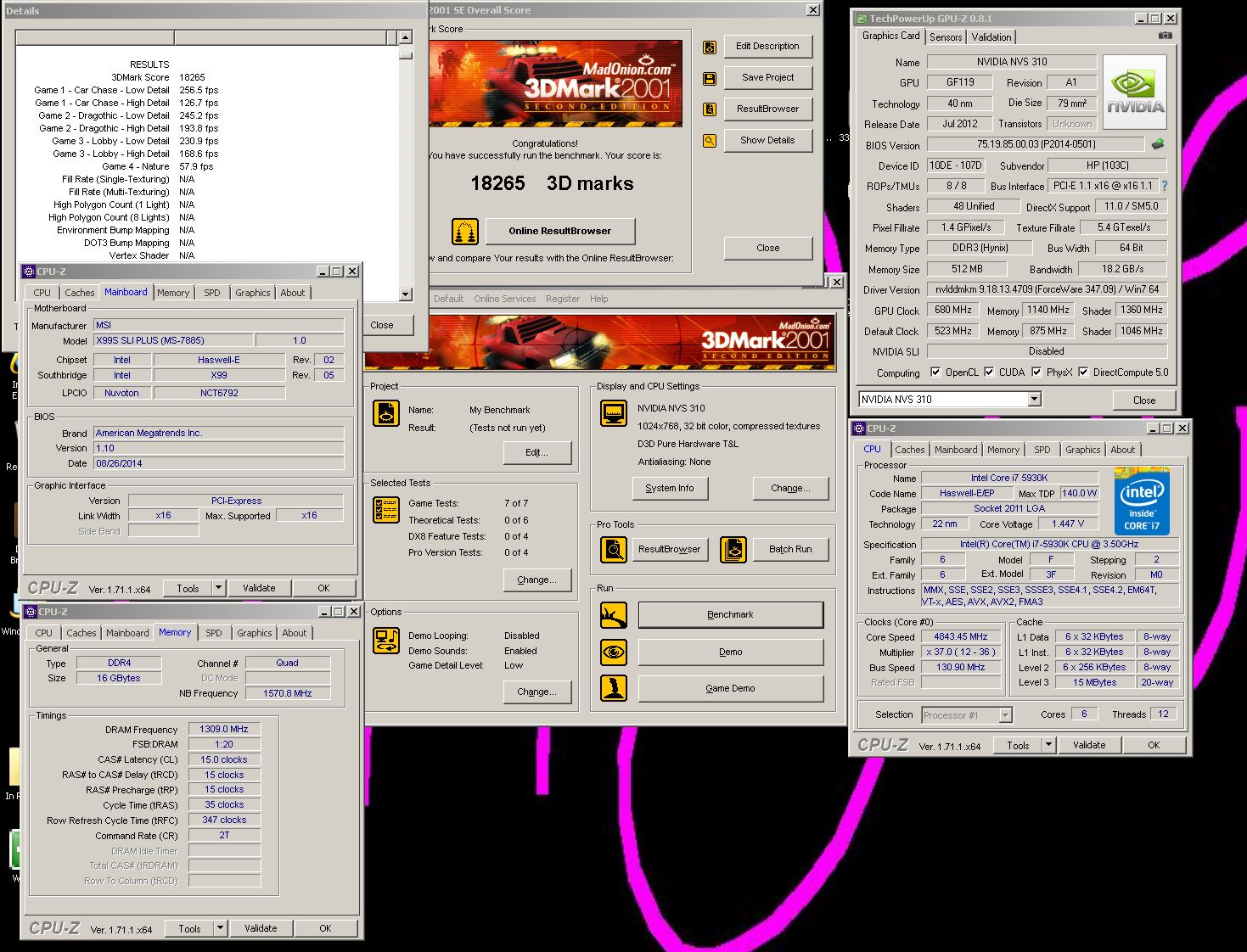Click the Save Project floppy icon

[x=710, y=79]
